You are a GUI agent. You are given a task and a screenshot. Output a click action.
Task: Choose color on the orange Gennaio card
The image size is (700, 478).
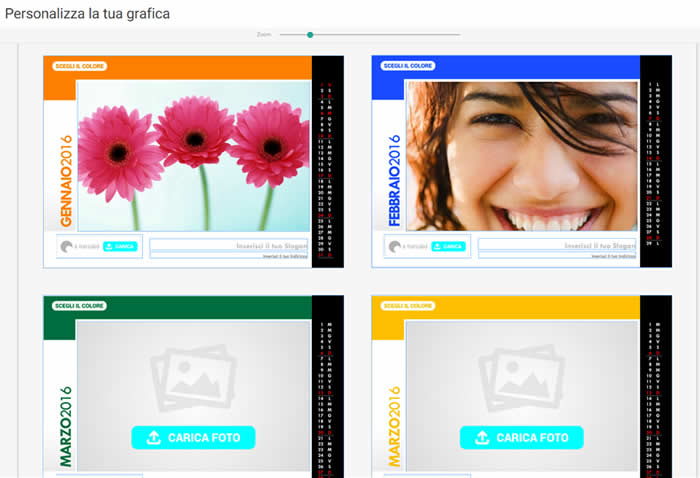coord(79,66)
